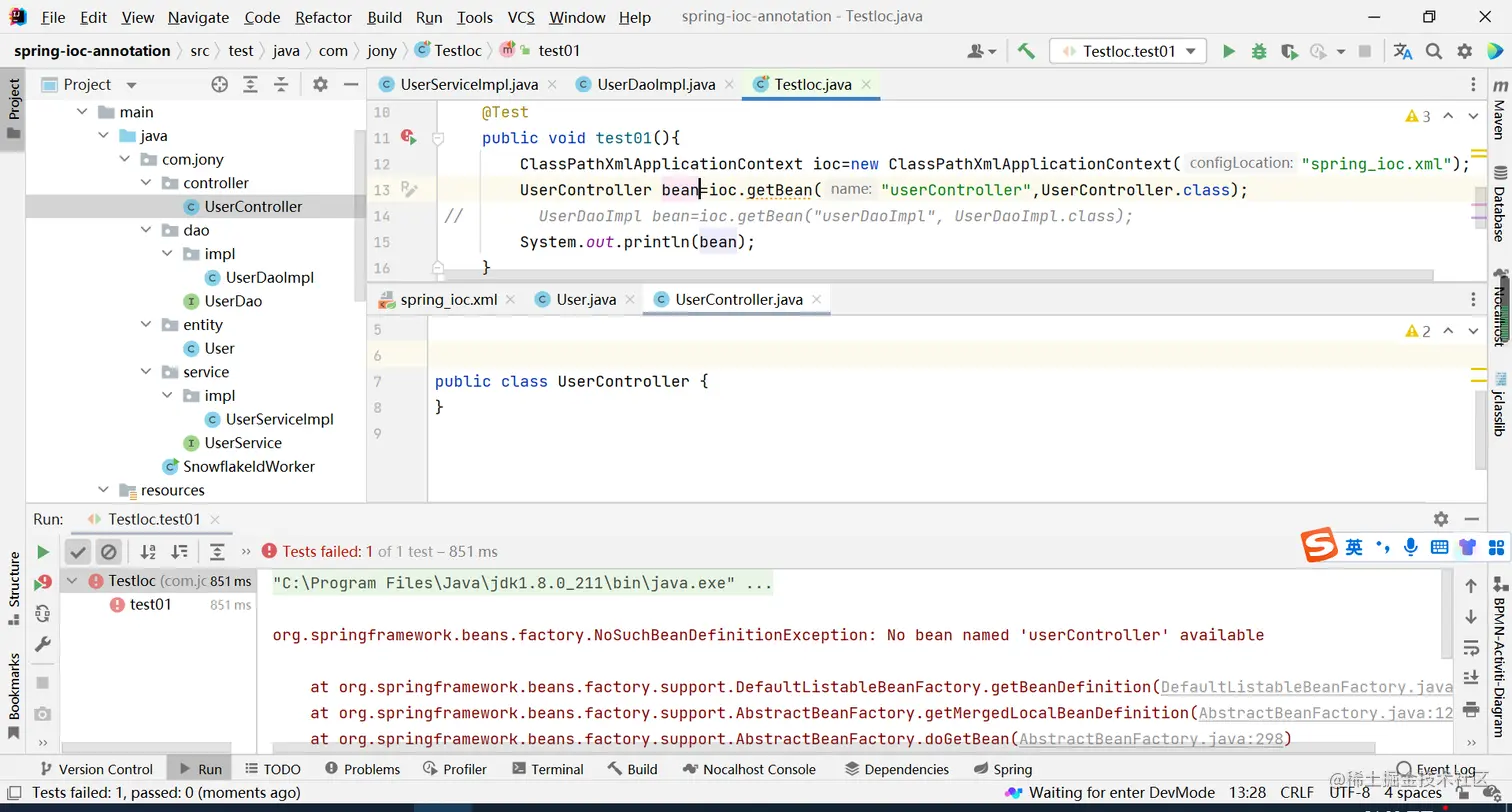Toggle scroll to end in console
The image size is (1512, 812).
pos(1471,678)
